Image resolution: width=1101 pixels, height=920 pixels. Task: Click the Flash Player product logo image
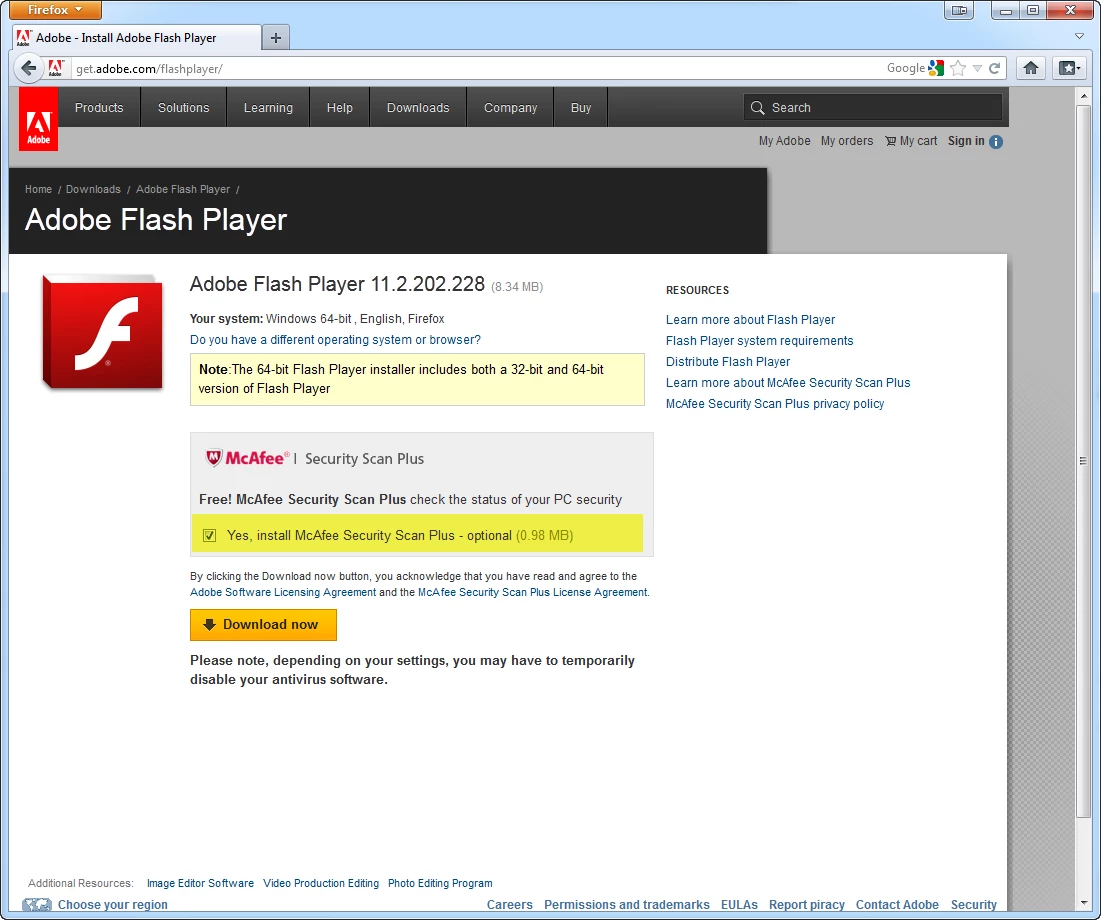[x=103, y=331]
